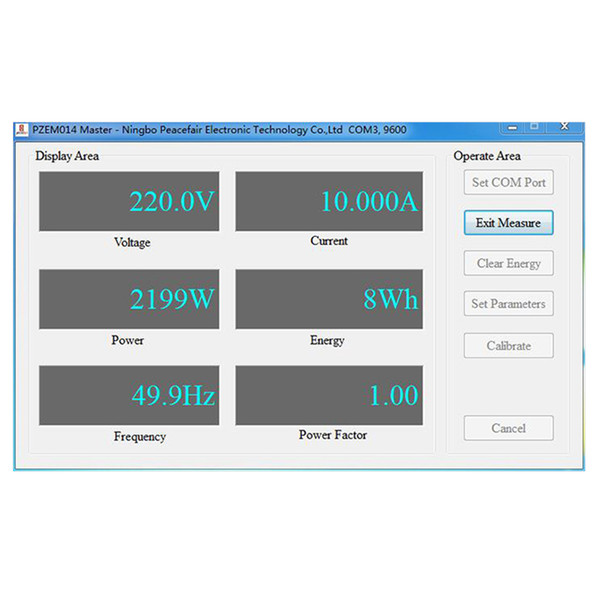Click the Power Factor label
Image resolution: width=600 pixels, height=600 pixels.
click(333, 435)
